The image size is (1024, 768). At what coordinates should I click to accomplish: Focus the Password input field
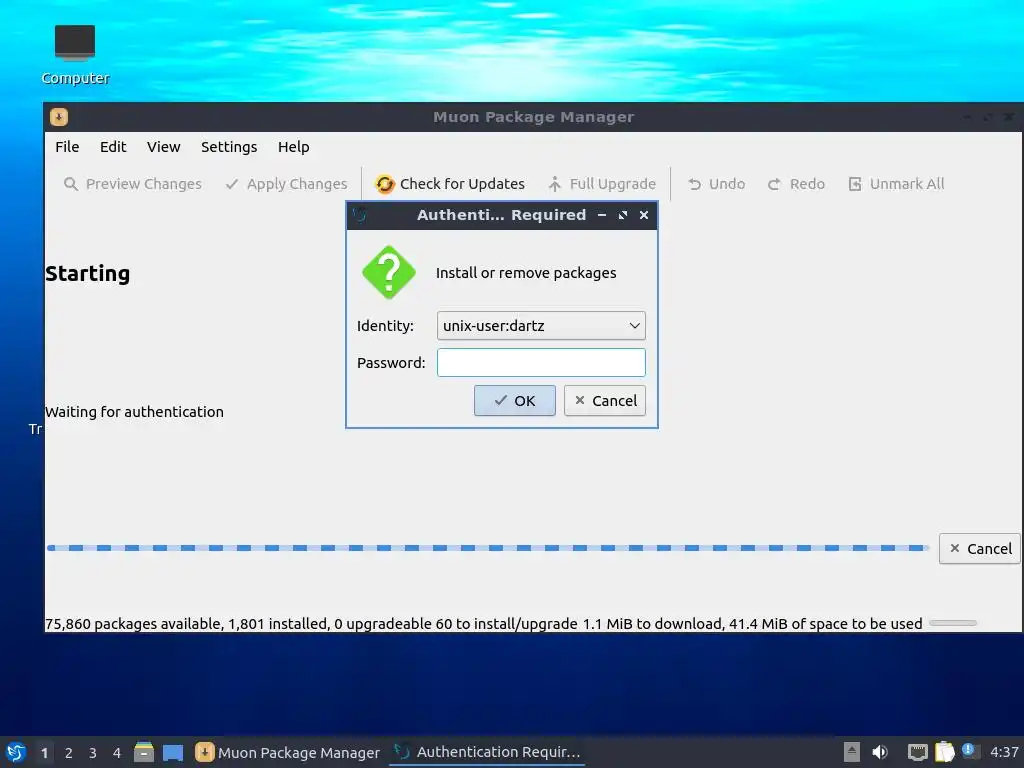541,362
